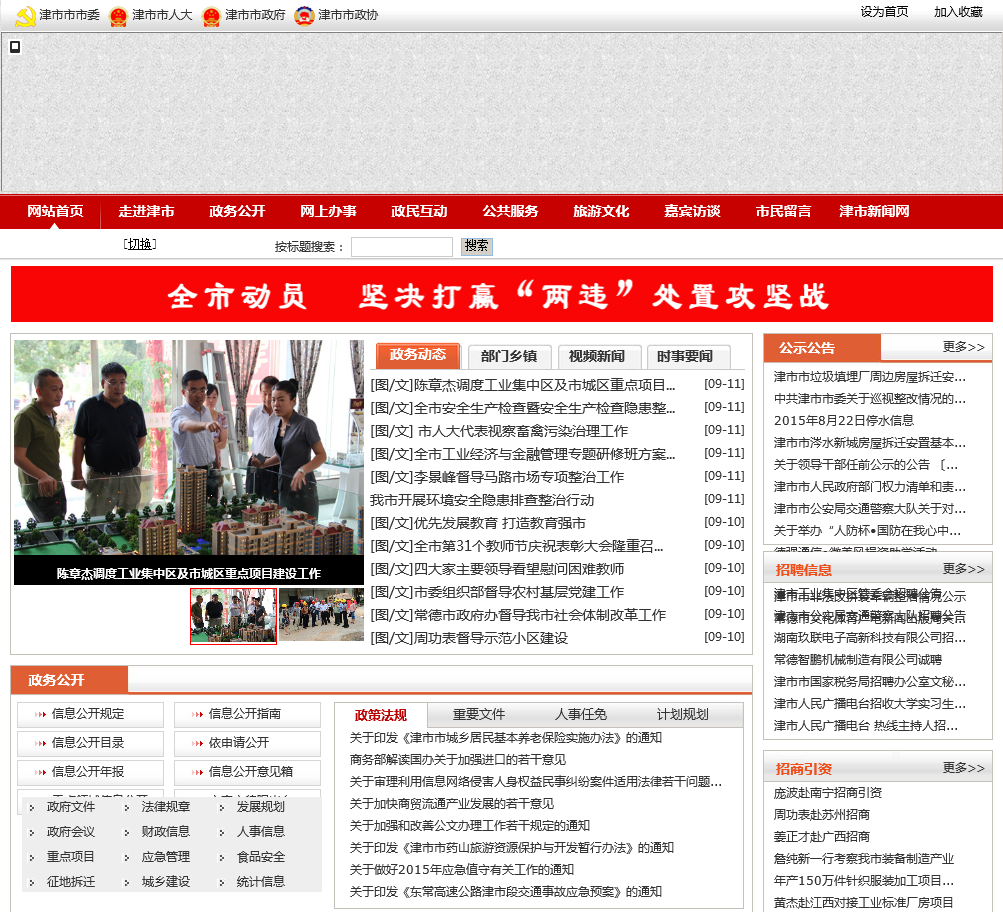The height and width of the screenshot is (912, 1003).
Task: Open 信息公开意见箱 button
Action: point(247,772)
